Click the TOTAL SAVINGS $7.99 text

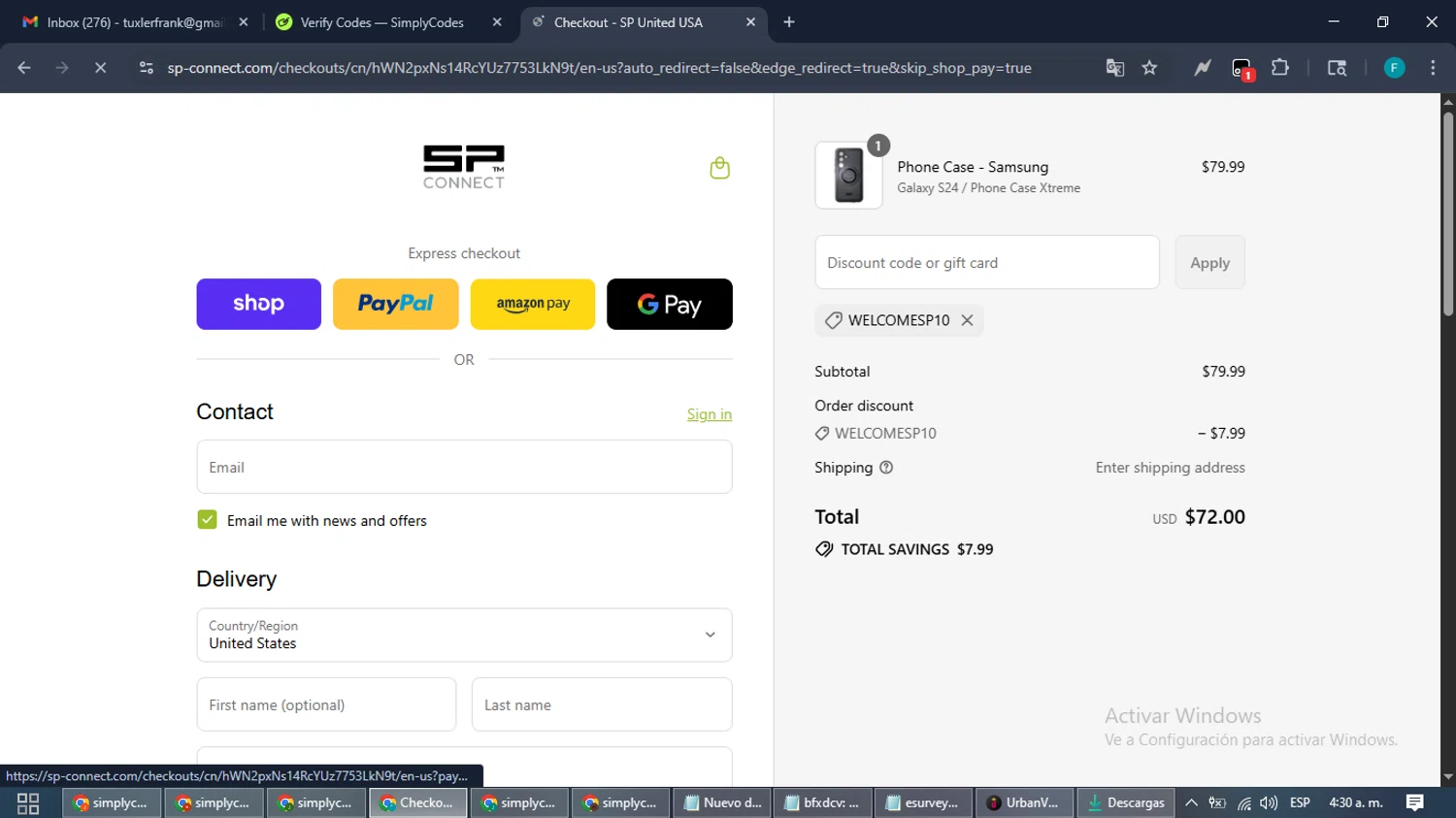916,549
